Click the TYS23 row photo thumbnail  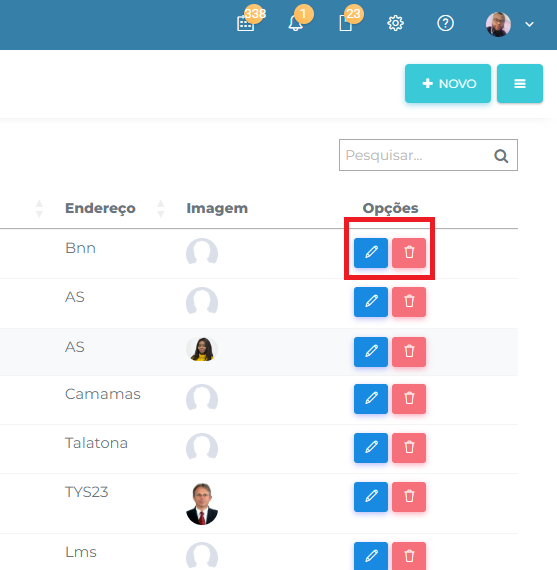202,504
